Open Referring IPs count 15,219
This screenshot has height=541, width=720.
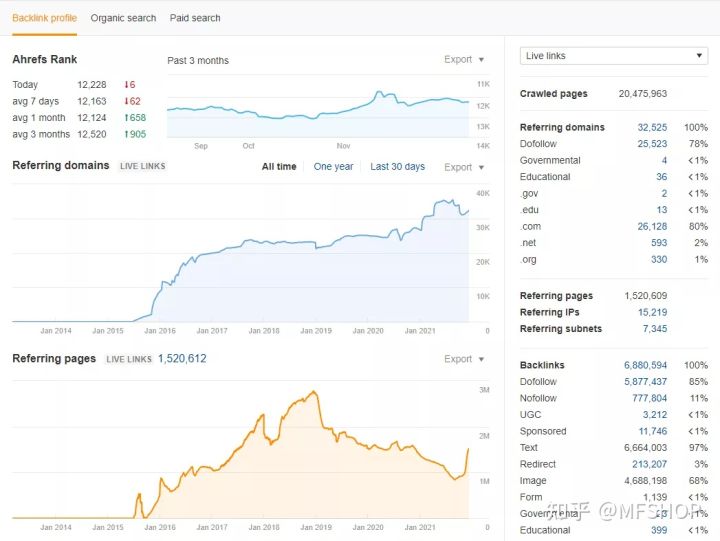click(652, 313)
